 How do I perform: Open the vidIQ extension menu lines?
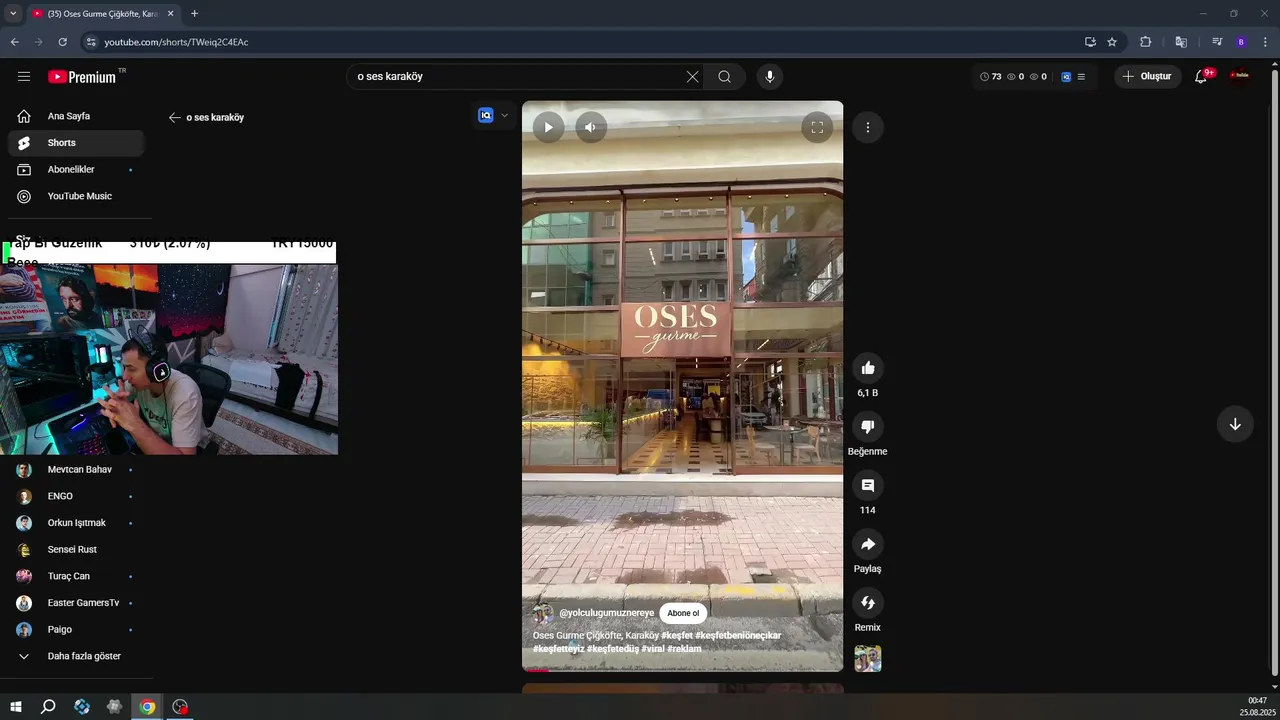pos(1081,76)
